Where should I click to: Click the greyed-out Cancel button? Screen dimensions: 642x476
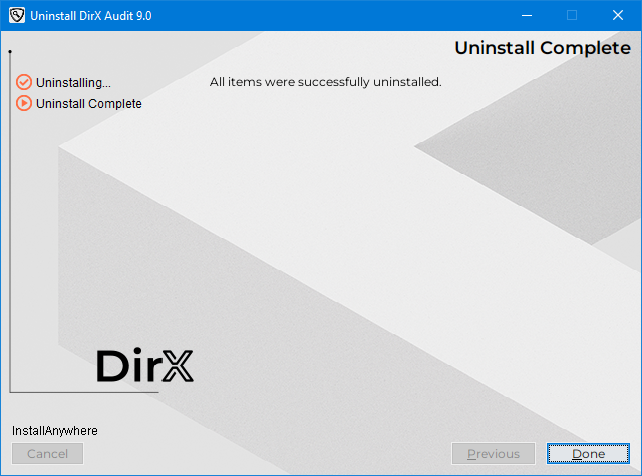point(47,454)
